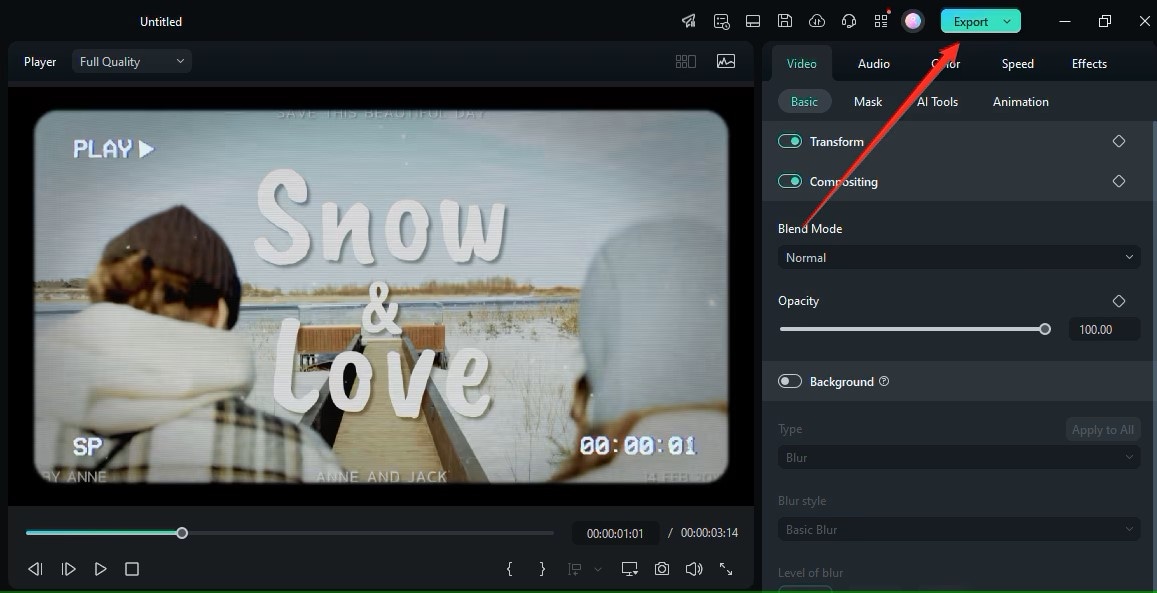1157x593 pixels.
Task: Step forward one frame in player
Action: (69, 569)
